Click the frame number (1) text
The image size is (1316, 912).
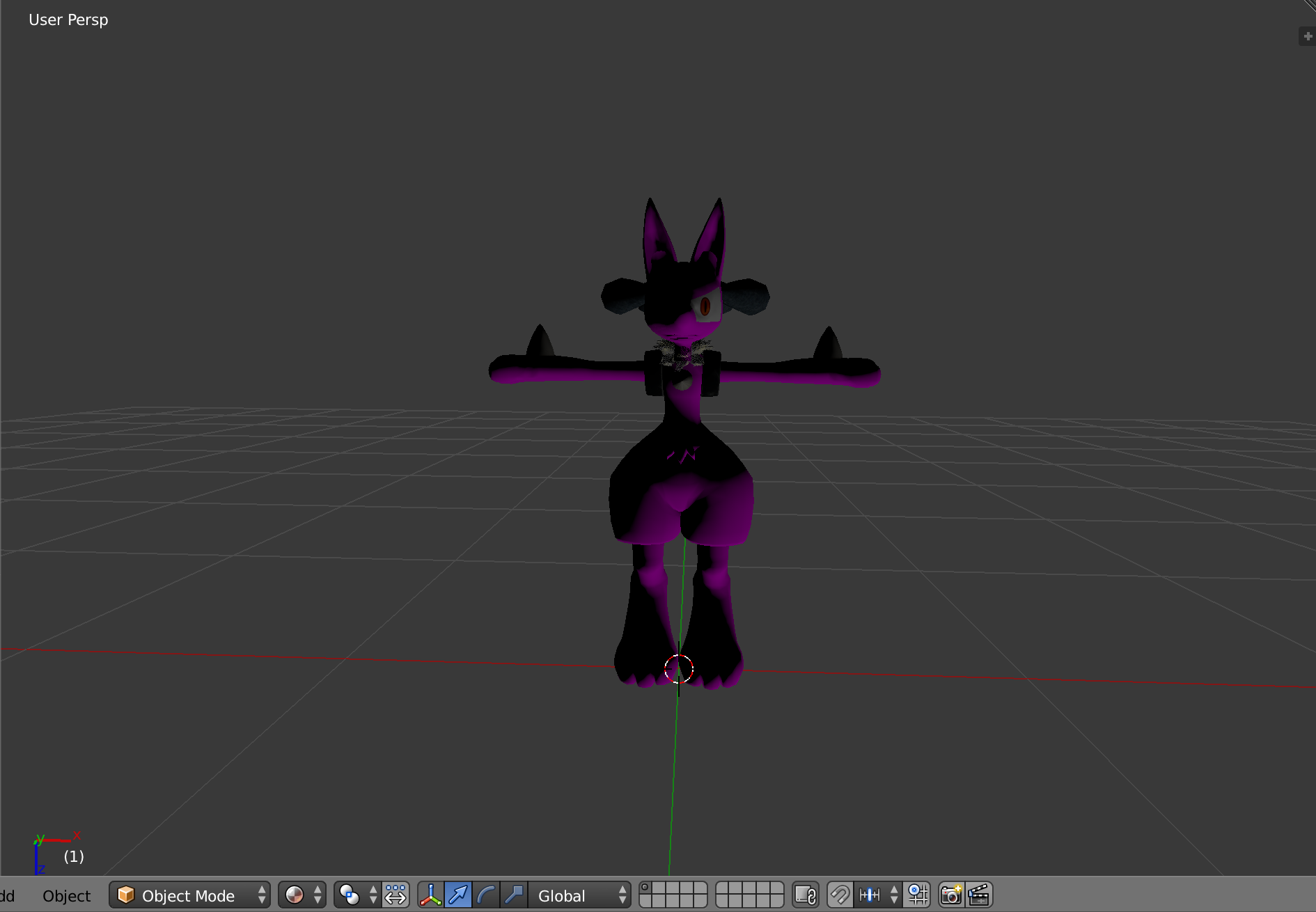click(74, 856)
